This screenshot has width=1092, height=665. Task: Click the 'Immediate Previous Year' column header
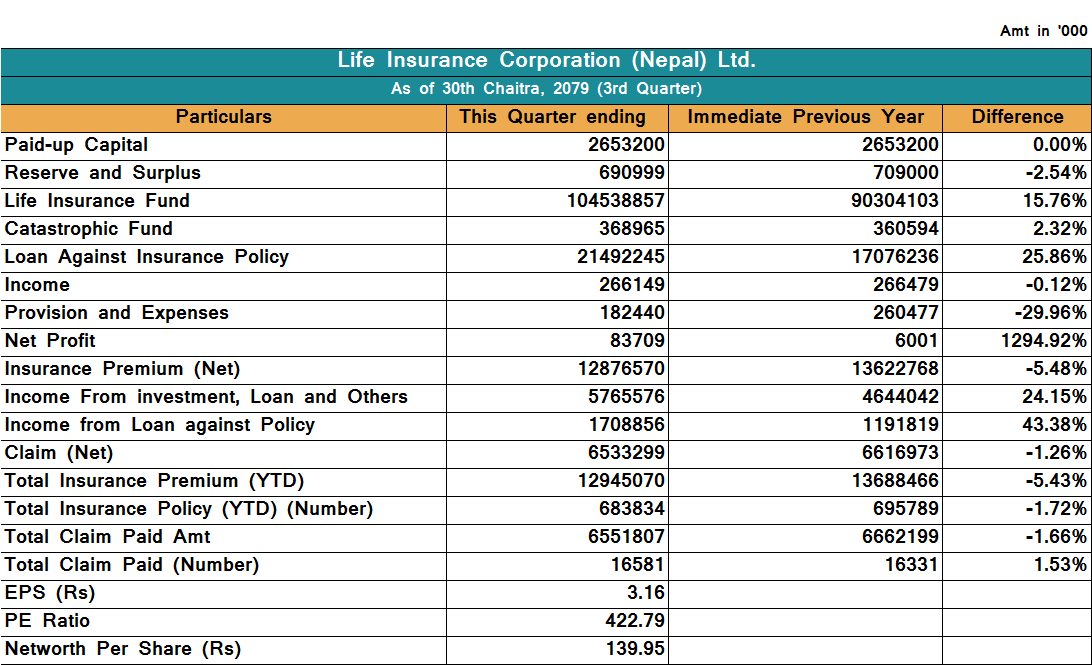point(806,117)
